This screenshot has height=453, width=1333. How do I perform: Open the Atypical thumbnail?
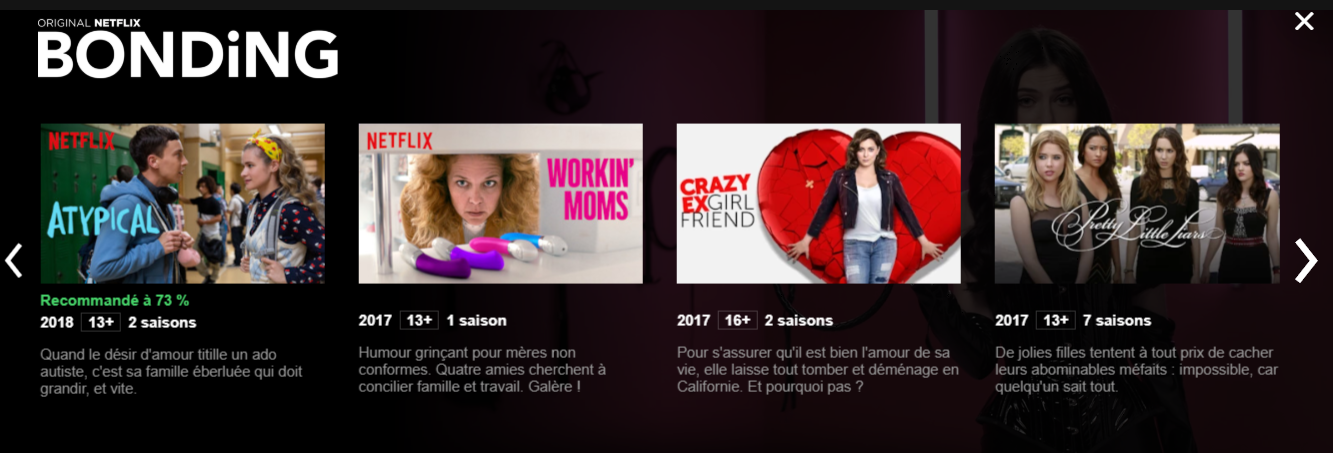tap(182, 204)
